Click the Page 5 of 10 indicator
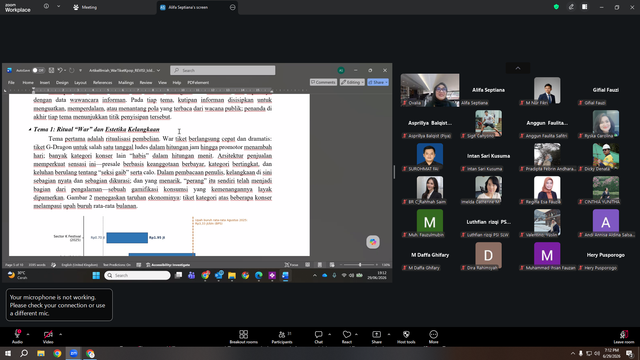This screenshot has height=360, width=640. click(14, 265)
